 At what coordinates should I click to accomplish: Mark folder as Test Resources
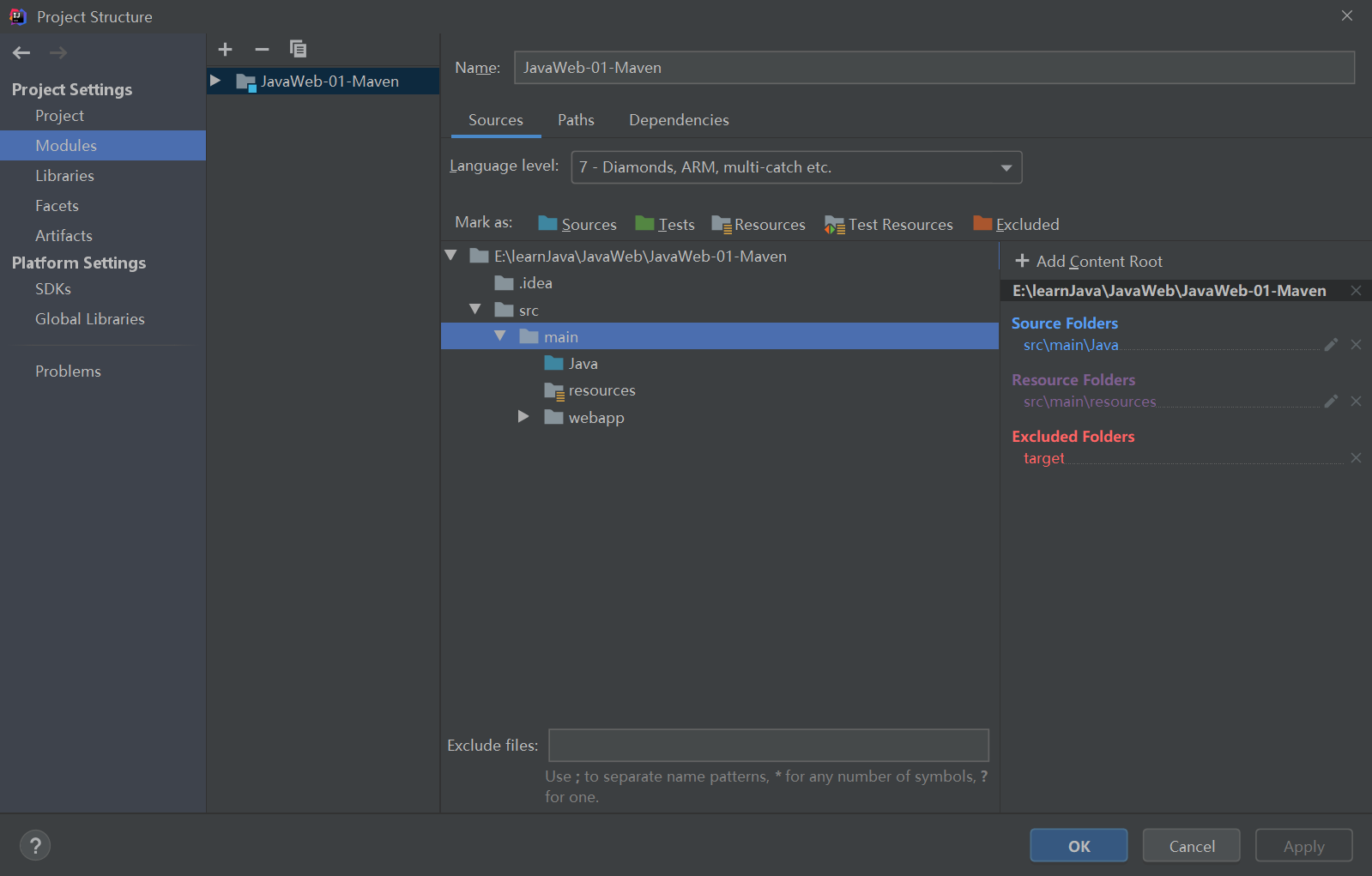coord(889,224)
